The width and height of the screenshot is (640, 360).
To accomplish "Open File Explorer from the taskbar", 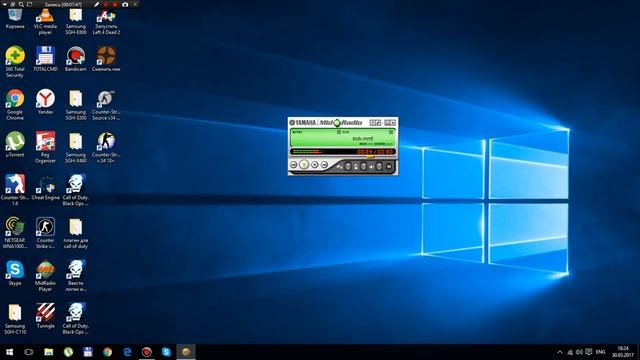I will (49, 352).
